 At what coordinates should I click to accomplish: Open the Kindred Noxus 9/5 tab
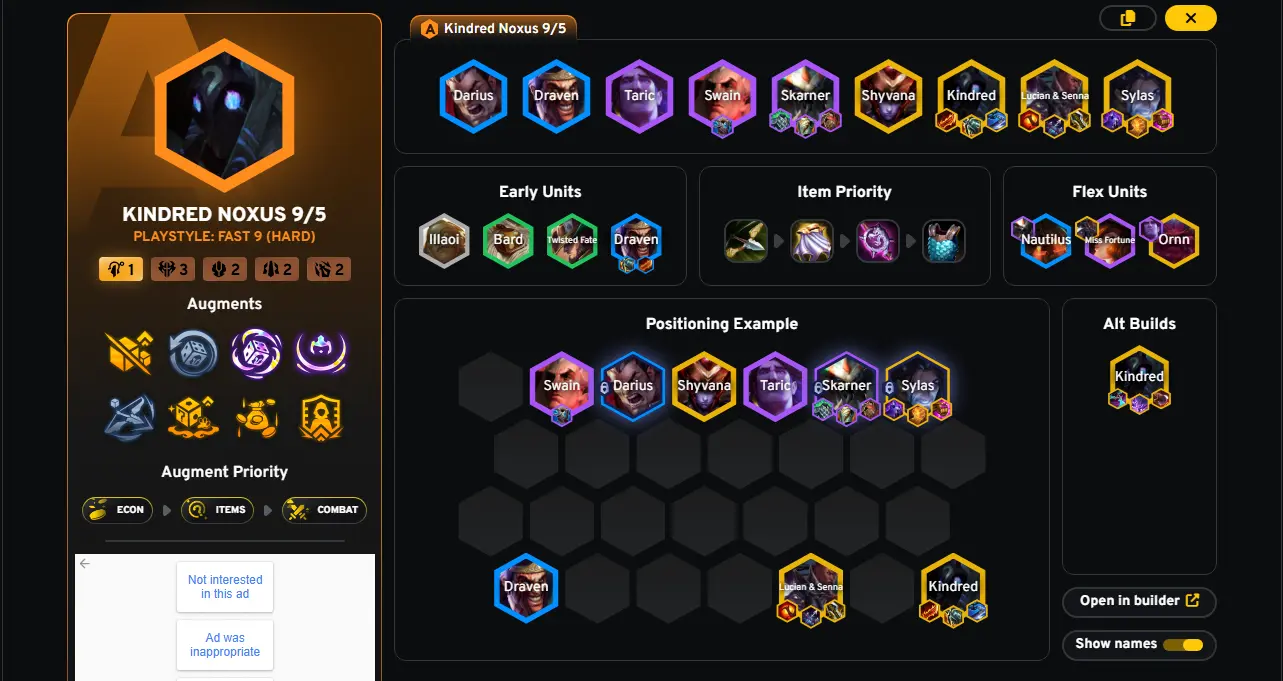494,29
